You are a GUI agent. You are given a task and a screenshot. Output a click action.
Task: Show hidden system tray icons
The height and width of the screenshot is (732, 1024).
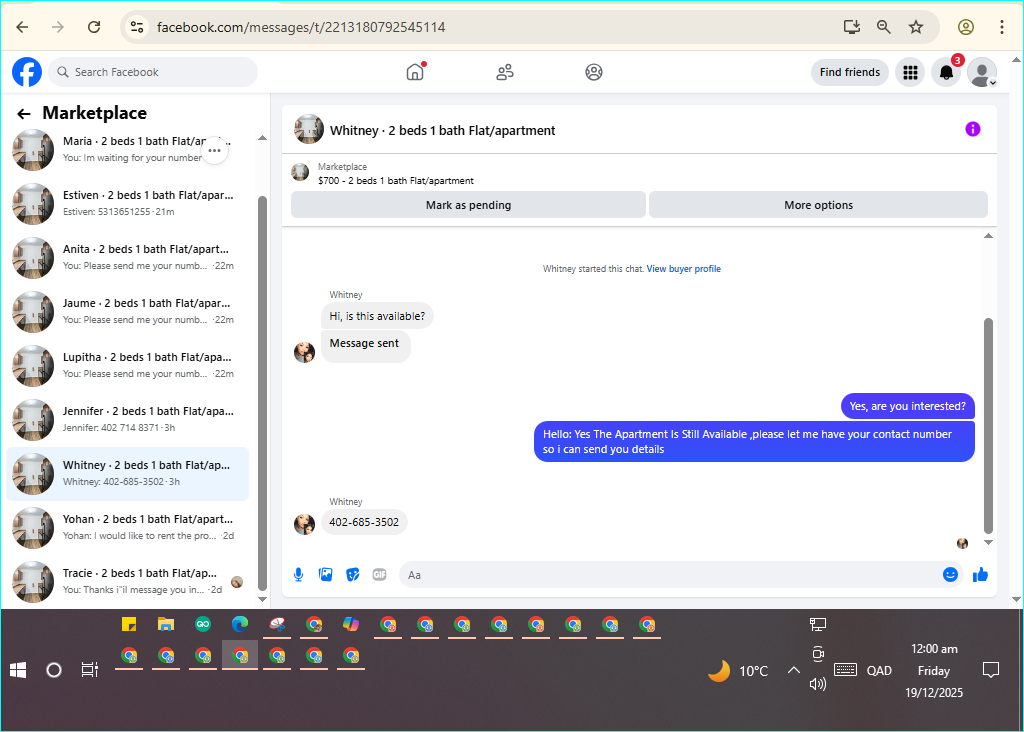click(x=793, y=670)
